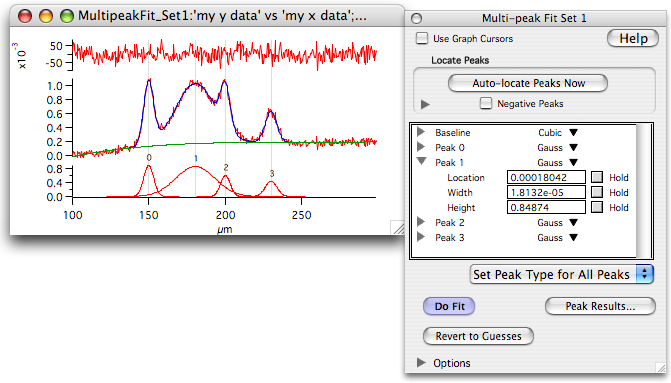Tick the Negative Peaks checkbox
Viewport: 671px width, 383px height.
[x=486, y=104]
